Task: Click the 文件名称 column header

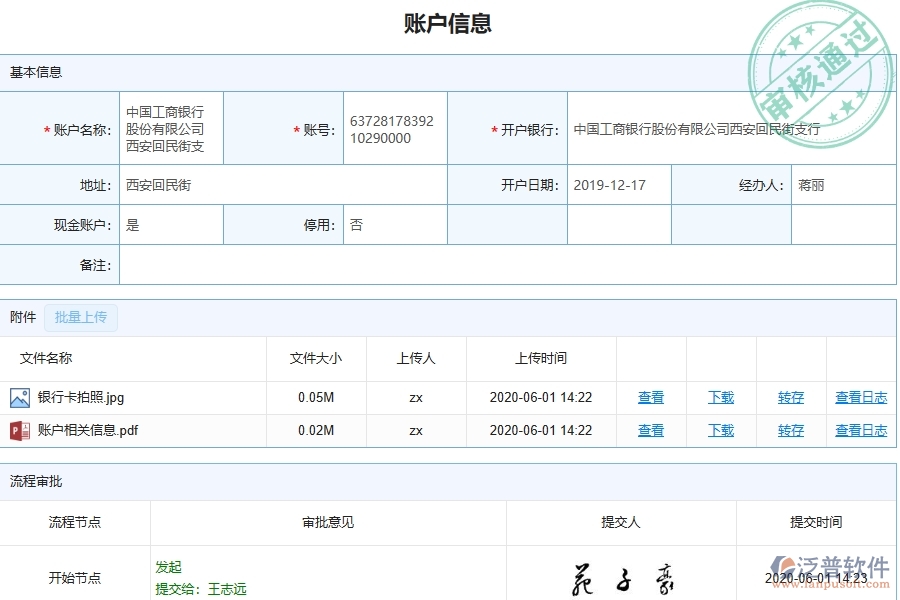Action: pyautogui.click(x=49, y=358)
